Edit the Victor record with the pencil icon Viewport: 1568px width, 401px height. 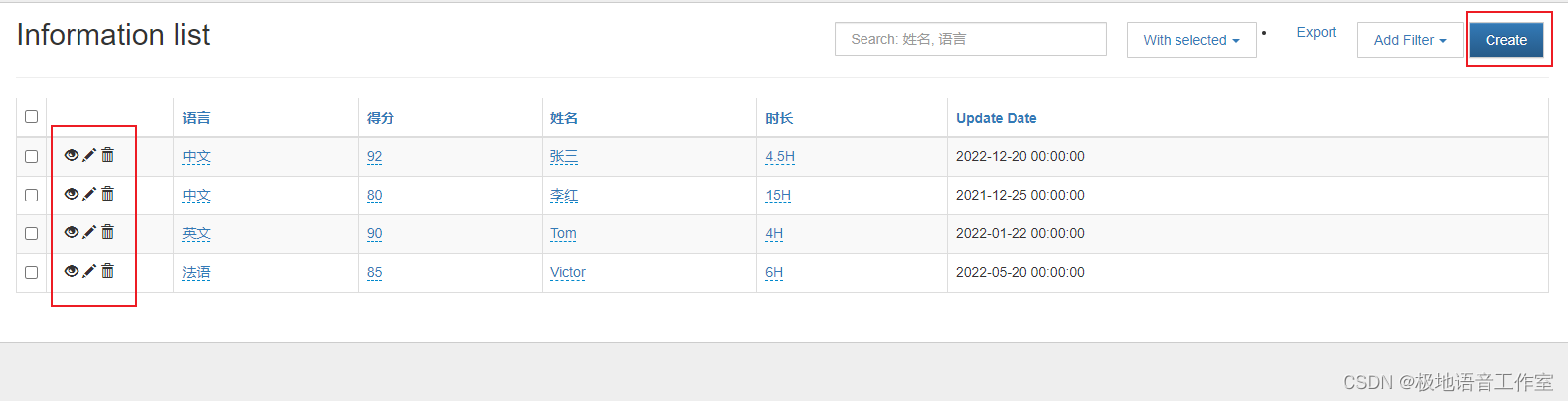(x=89, y=271)
